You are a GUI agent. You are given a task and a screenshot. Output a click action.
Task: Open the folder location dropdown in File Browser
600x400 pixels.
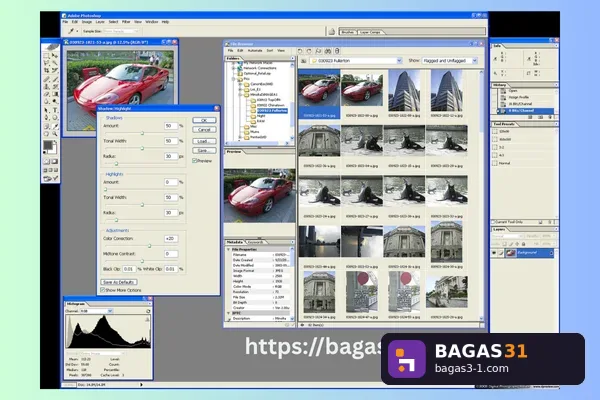point(399,60)
